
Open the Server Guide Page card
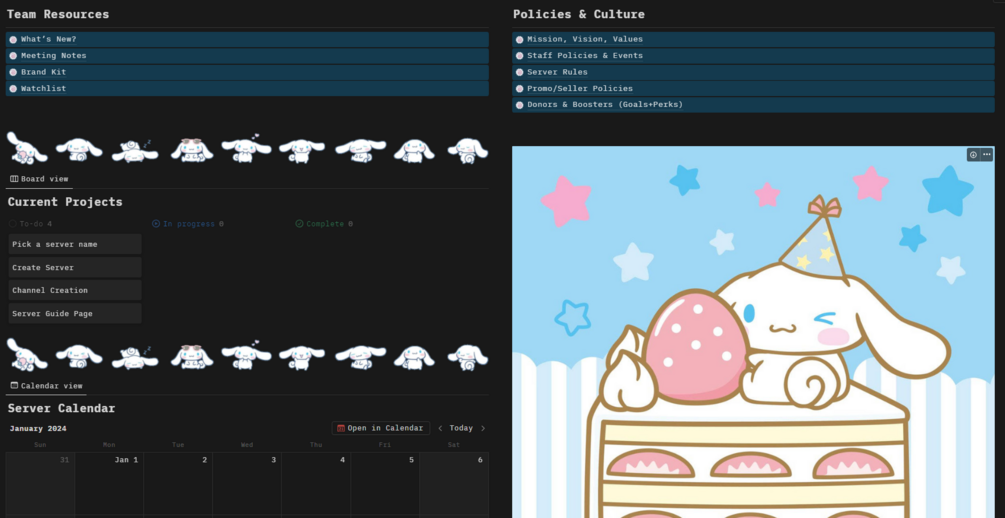point(75,313)
